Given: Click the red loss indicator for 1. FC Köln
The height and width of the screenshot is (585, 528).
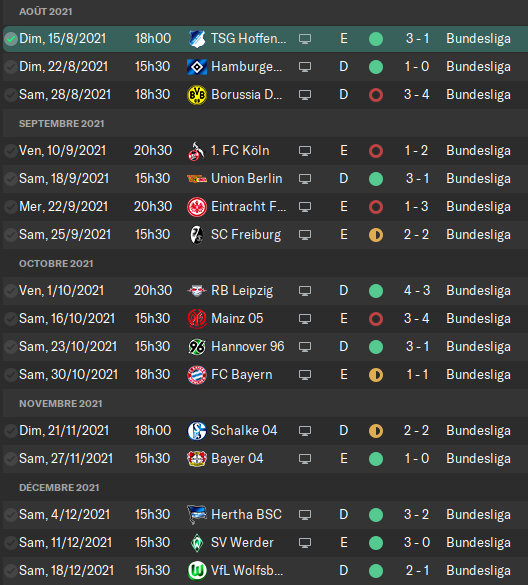Looking at the screenshot, I should [x=376, y=151].
